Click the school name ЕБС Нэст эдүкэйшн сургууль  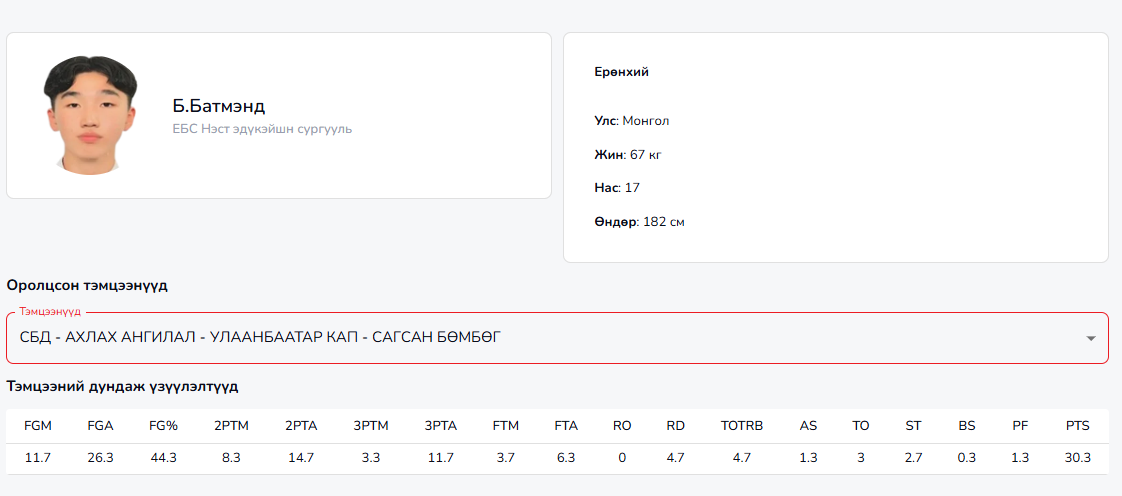[262, 129]
